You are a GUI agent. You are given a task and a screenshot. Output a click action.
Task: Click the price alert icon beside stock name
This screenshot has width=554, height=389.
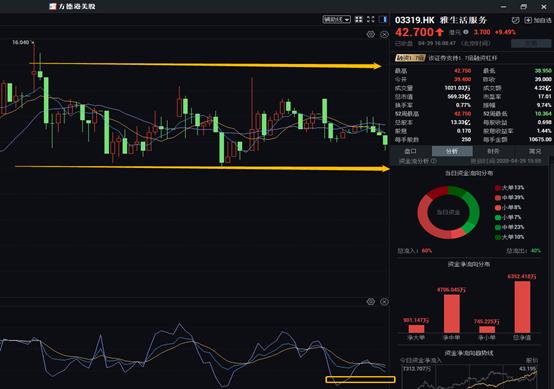pos(515,20)
